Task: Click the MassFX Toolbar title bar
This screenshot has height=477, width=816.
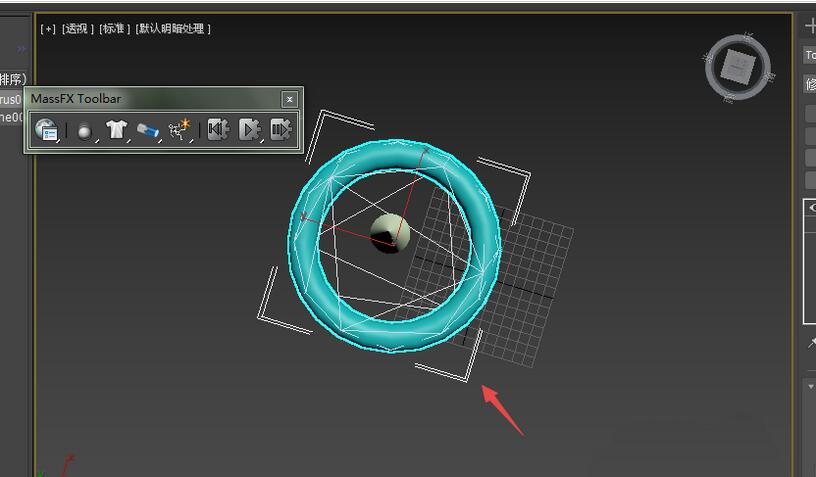Action: 154,99
